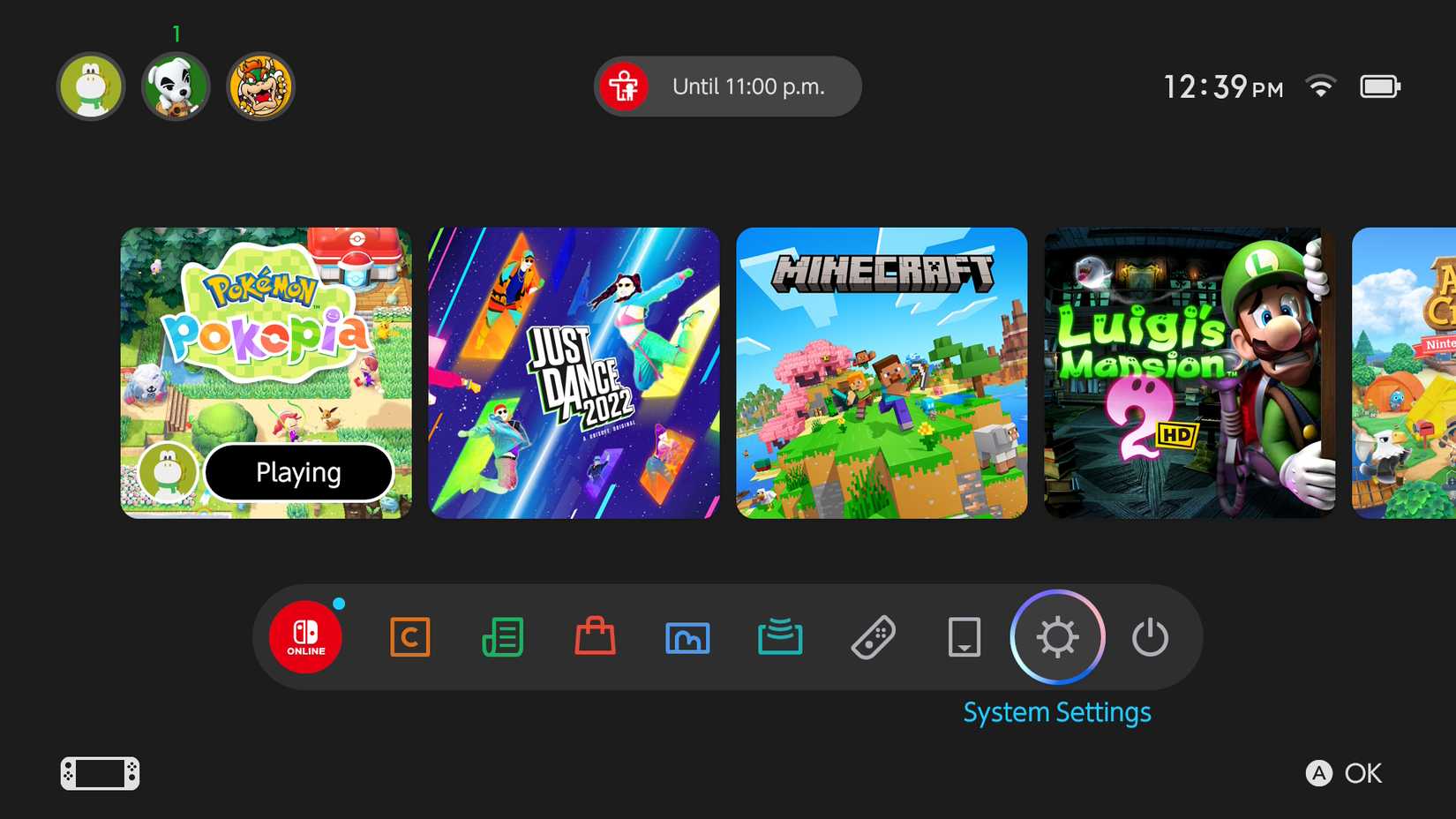Click the Yoshi avatar on Pokopia tile
This screenshot has width=1456, height=819.
click(x=168, y=472)
